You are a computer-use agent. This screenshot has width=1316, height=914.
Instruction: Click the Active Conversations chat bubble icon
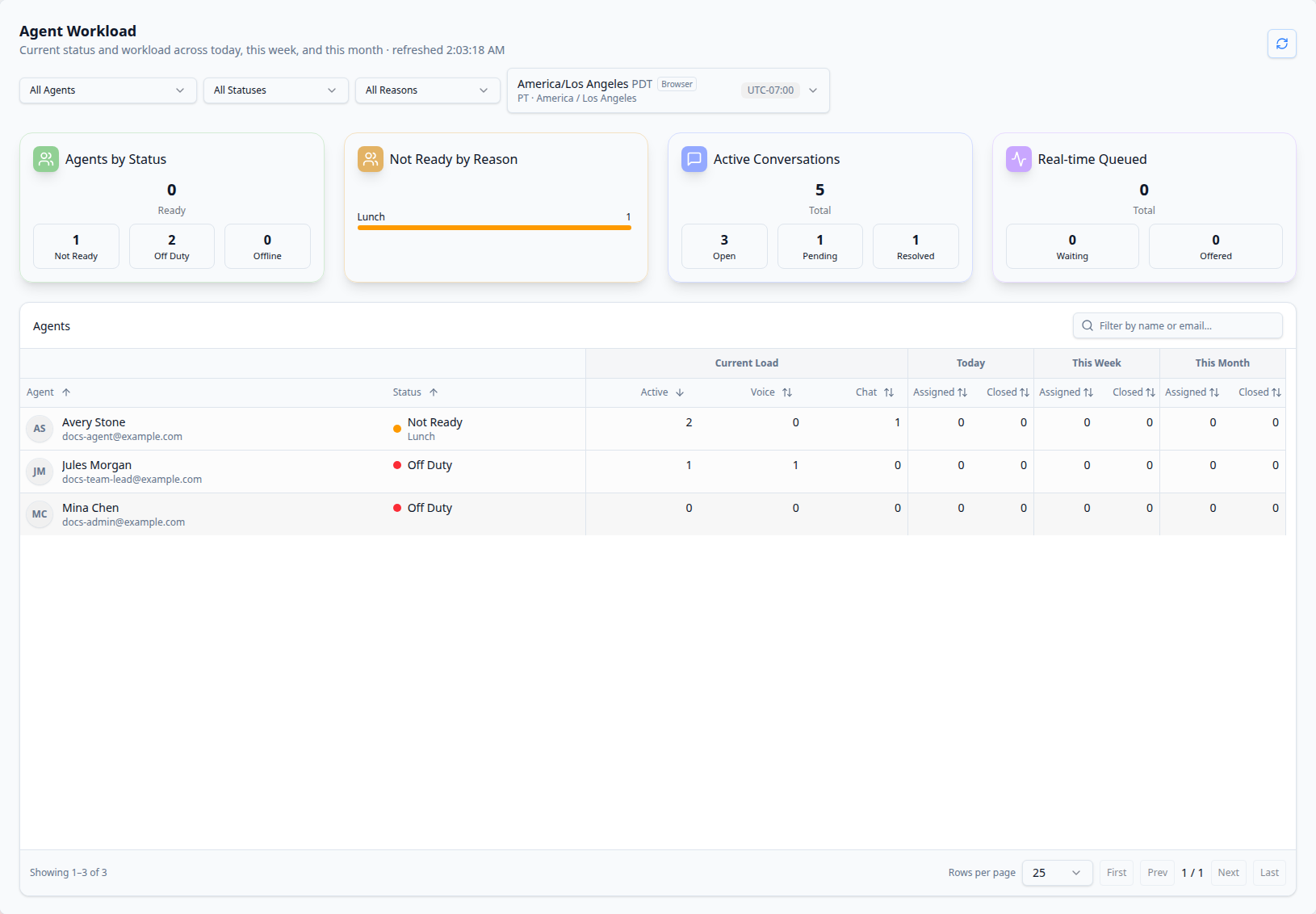[694, 159]
